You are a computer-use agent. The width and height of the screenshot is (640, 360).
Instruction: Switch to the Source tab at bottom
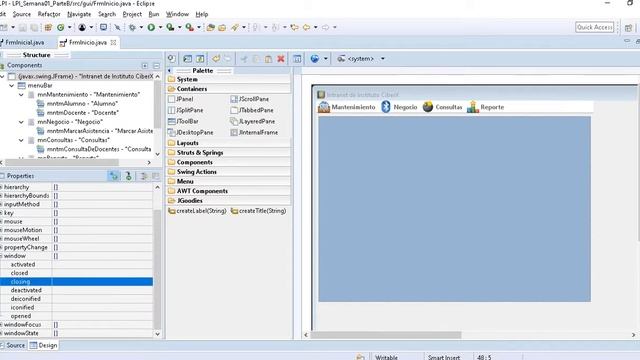13,345
